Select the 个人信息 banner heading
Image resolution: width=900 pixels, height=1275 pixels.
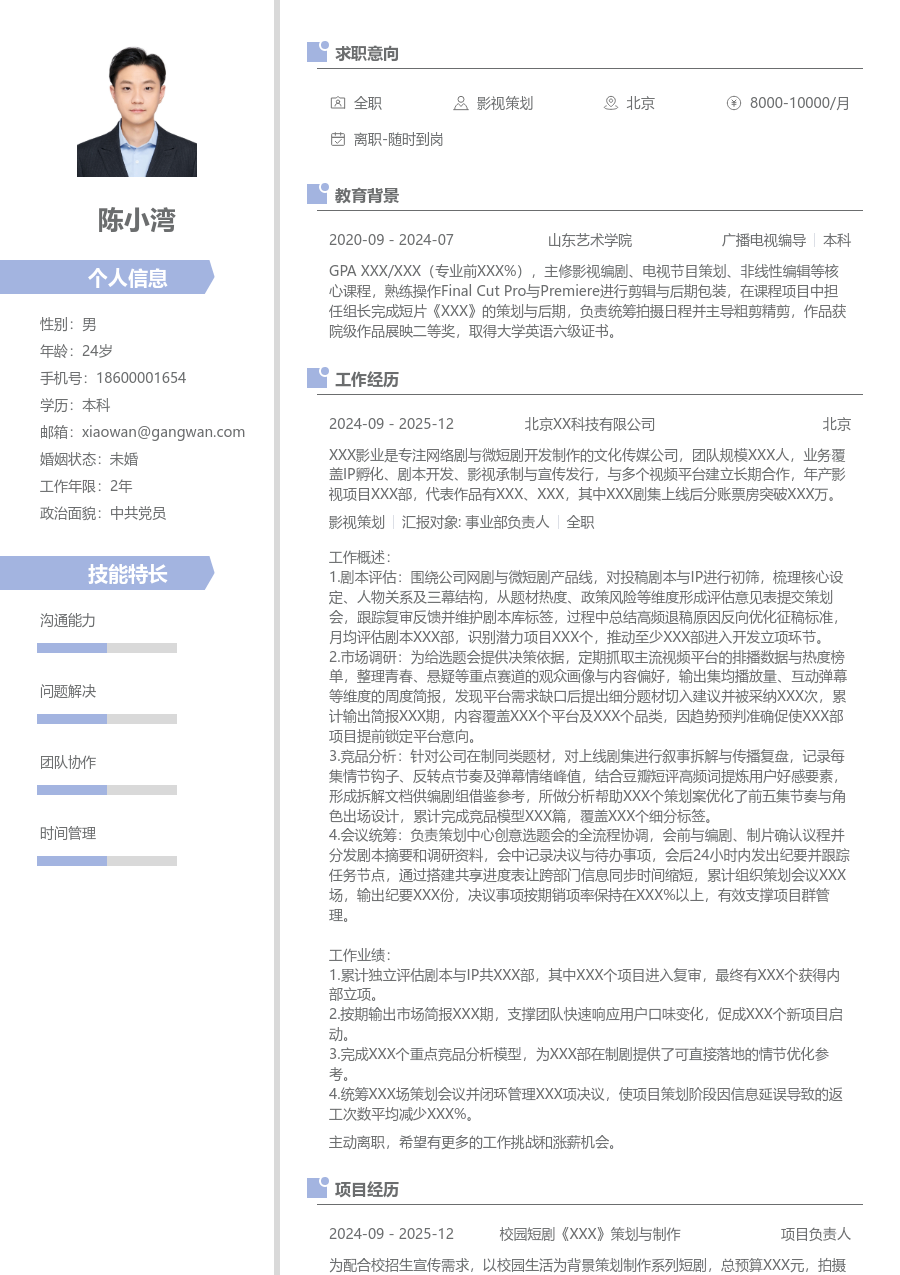pos(107,277)
